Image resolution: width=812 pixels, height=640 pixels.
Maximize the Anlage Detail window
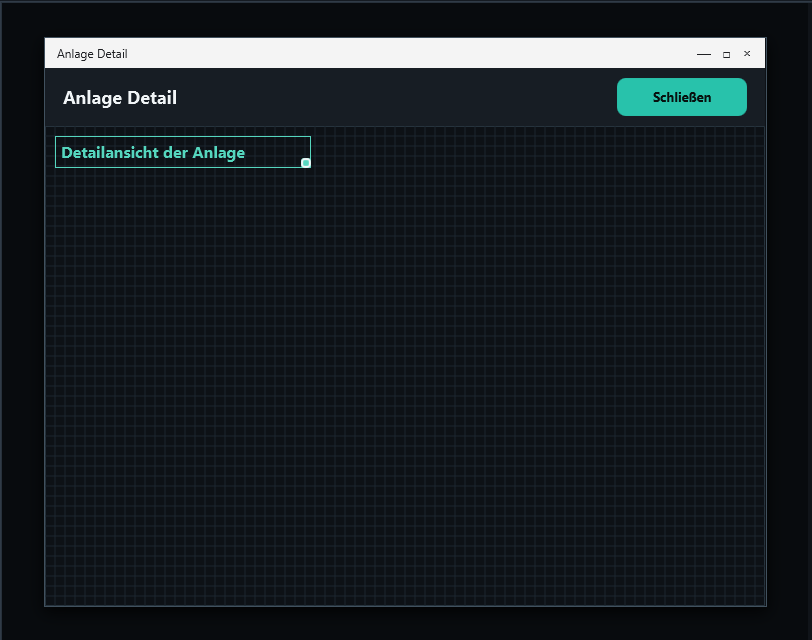[x=726, y=54]
